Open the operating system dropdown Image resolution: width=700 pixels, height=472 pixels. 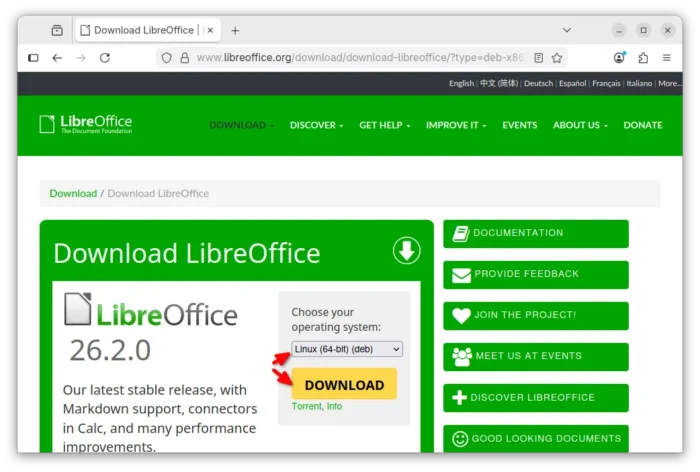coord(347,349)
